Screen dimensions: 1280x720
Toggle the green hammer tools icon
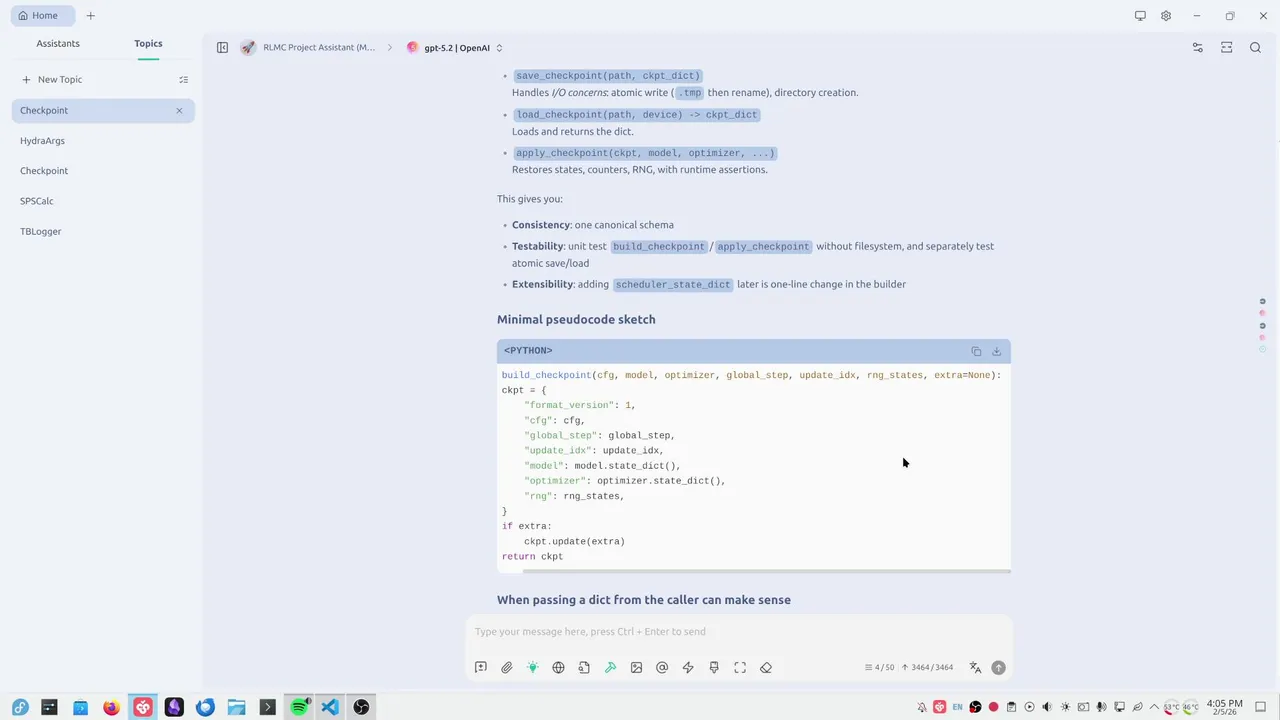pyautogui.click(x=610, y=668)
